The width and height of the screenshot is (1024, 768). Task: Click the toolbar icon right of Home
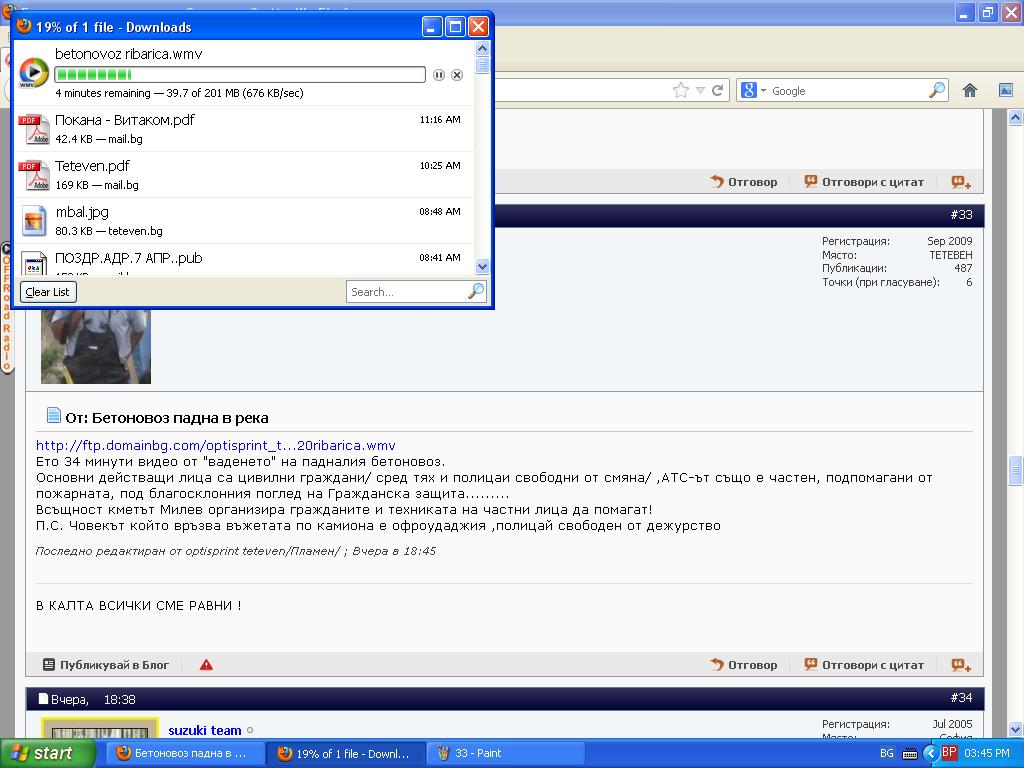tap(1006, 90)
